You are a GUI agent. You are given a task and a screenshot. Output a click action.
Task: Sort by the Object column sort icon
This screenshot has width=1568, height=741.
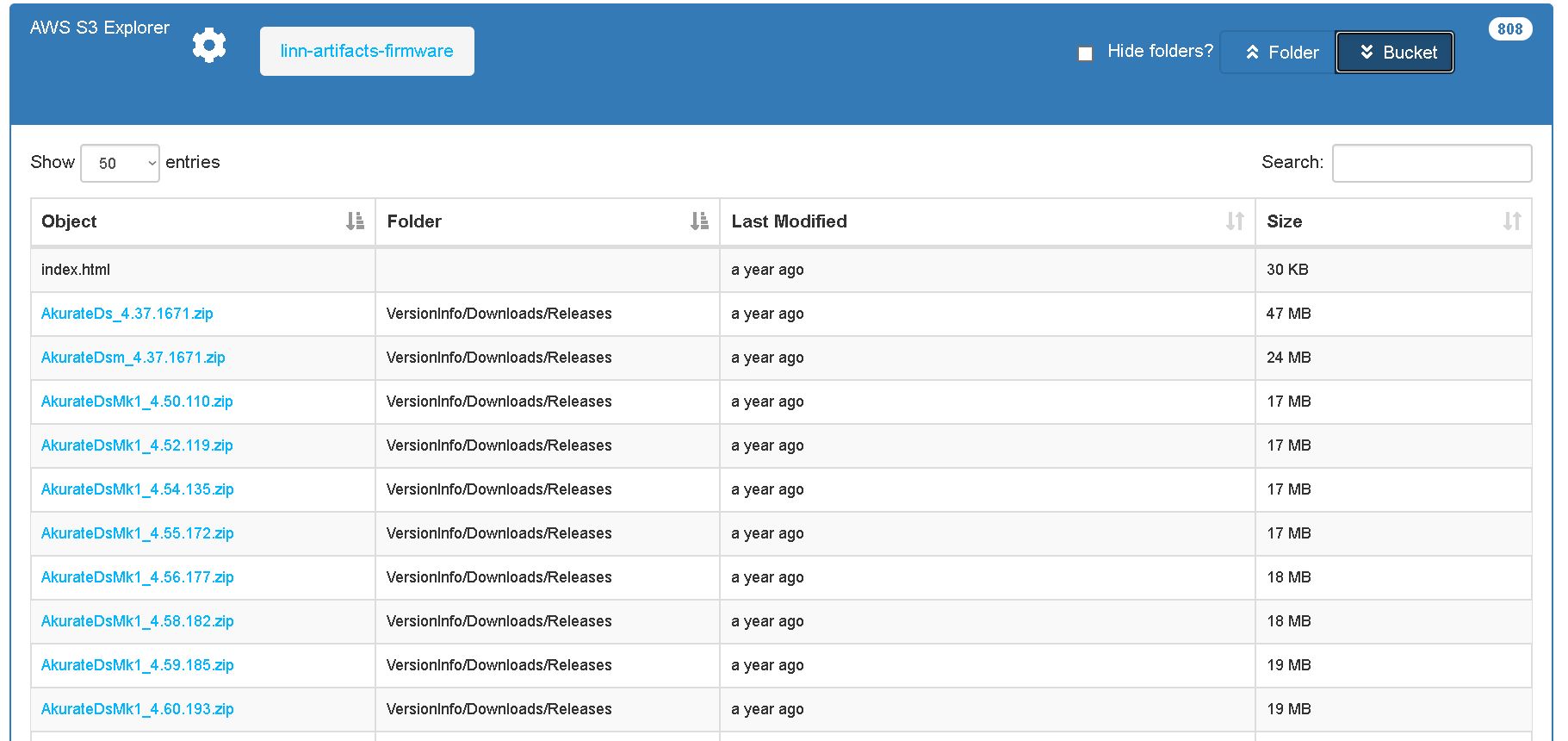click(355, 221)
